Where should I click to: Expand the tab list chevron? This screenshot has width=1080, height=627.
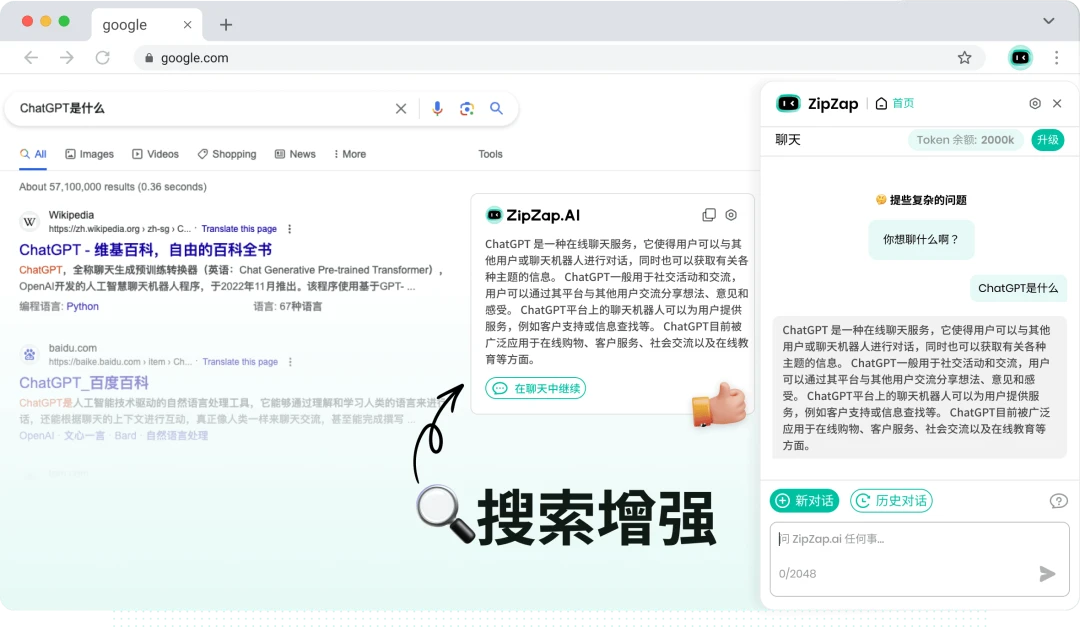pyautogui.click(x=1048, y=21)
